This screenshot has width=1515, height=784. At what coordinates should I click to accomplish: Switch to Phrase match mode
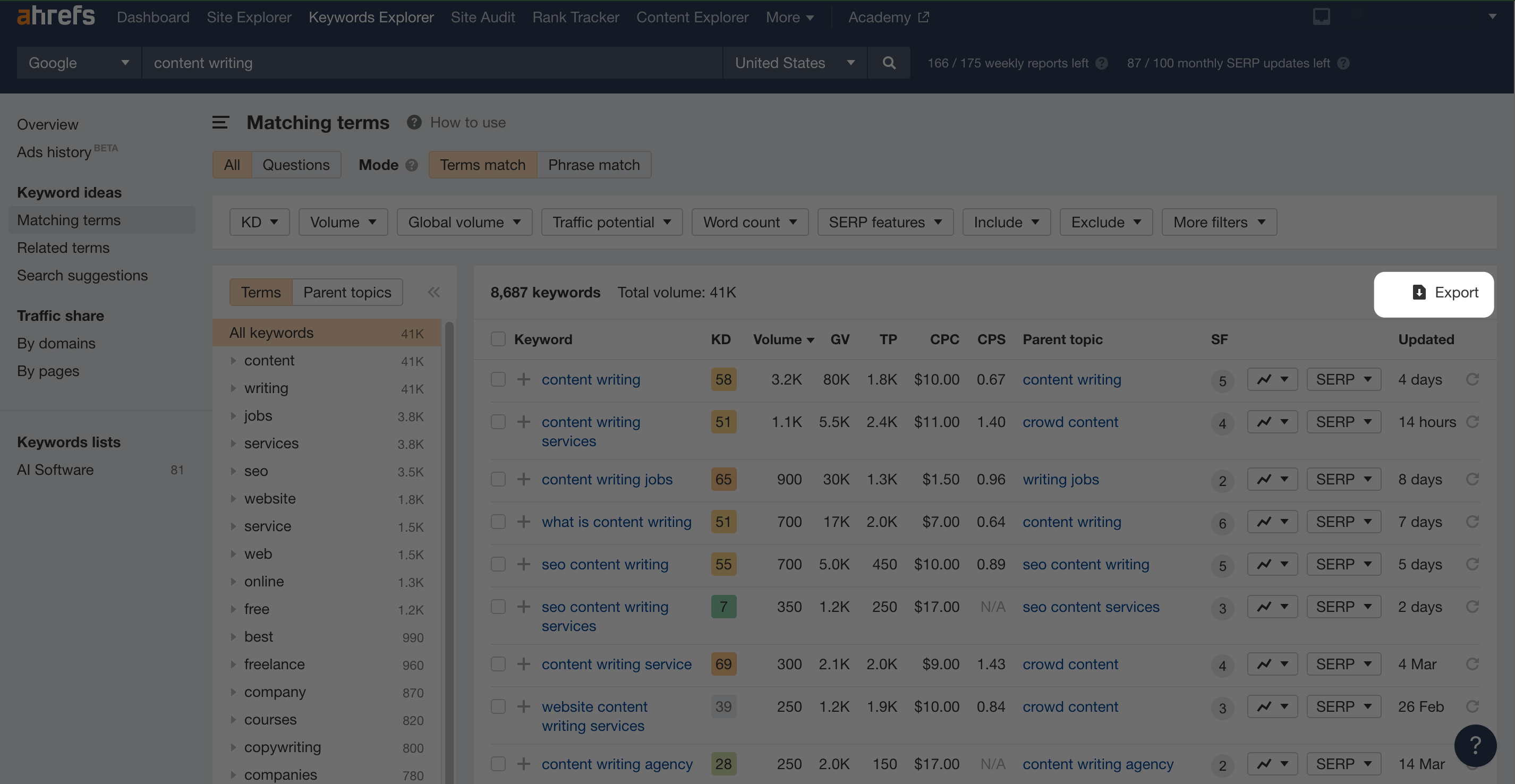click(593, 165)
